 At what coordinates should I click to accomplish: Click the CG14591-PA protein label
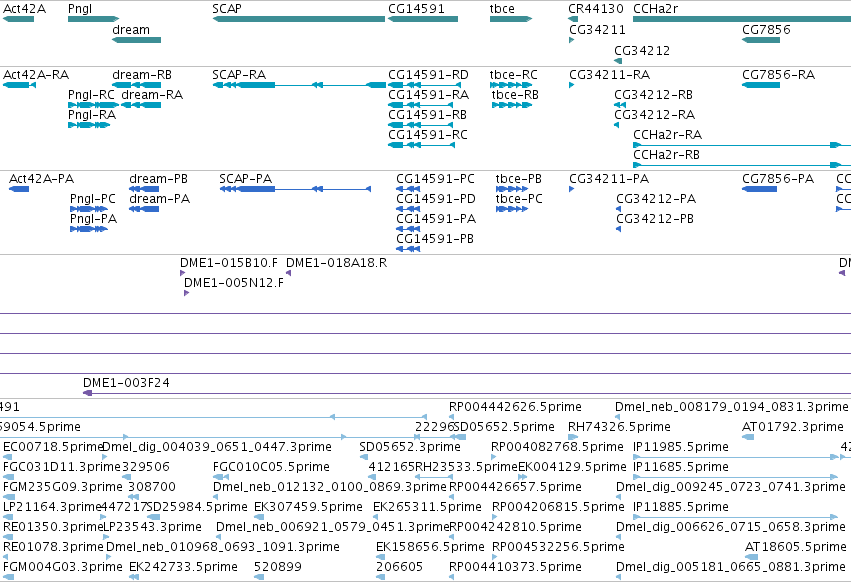(436, 219)
